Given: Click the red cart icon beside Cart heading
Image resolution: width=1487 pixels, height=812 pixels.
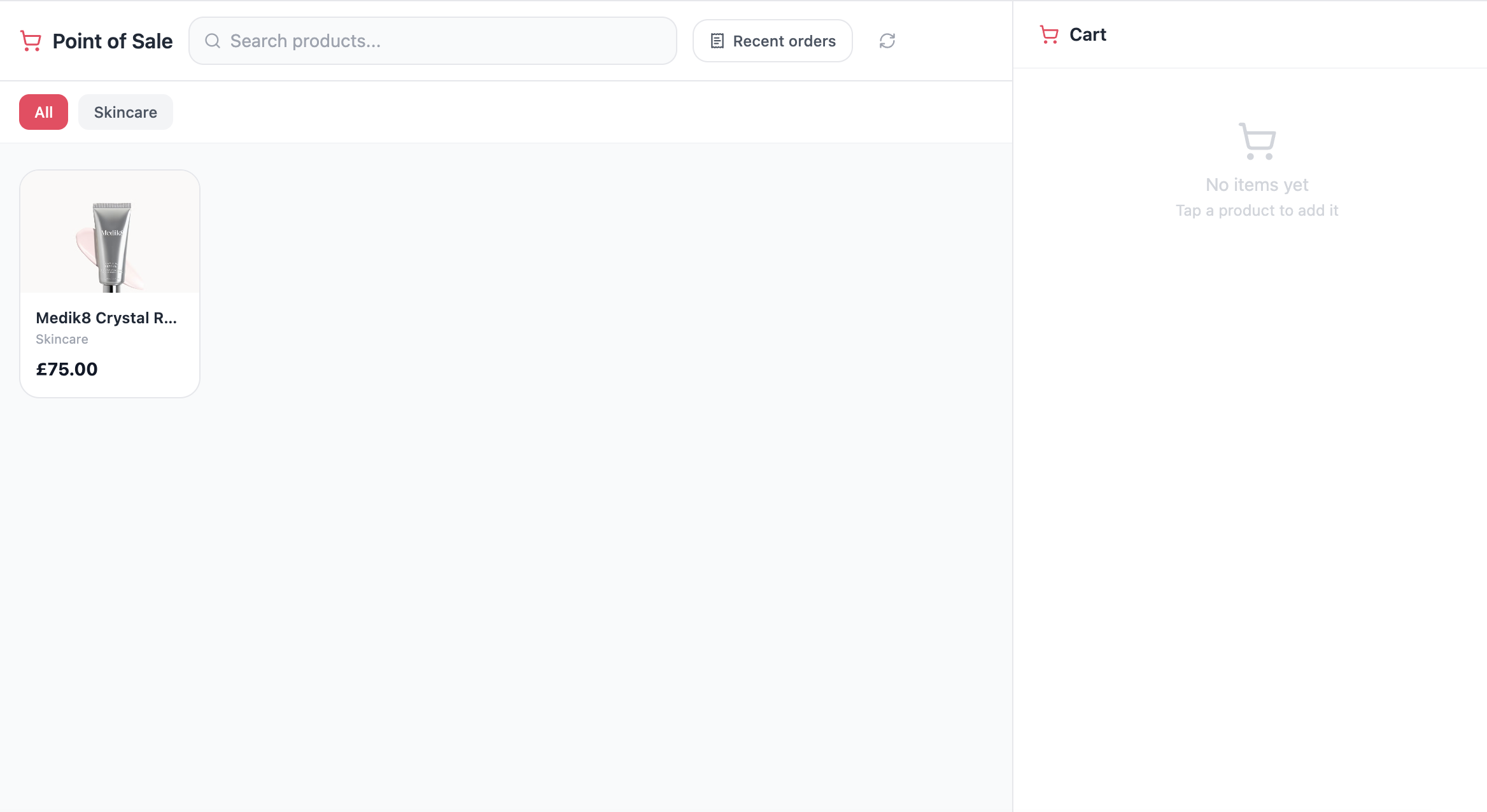Looking at the screenshot, I should coord(1049,34).
